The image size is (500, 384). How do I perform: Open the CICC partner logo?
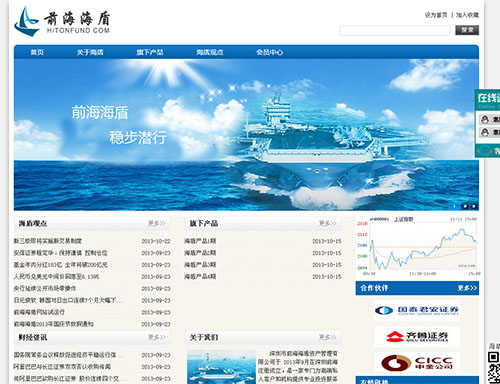click(x=417, y=362)
